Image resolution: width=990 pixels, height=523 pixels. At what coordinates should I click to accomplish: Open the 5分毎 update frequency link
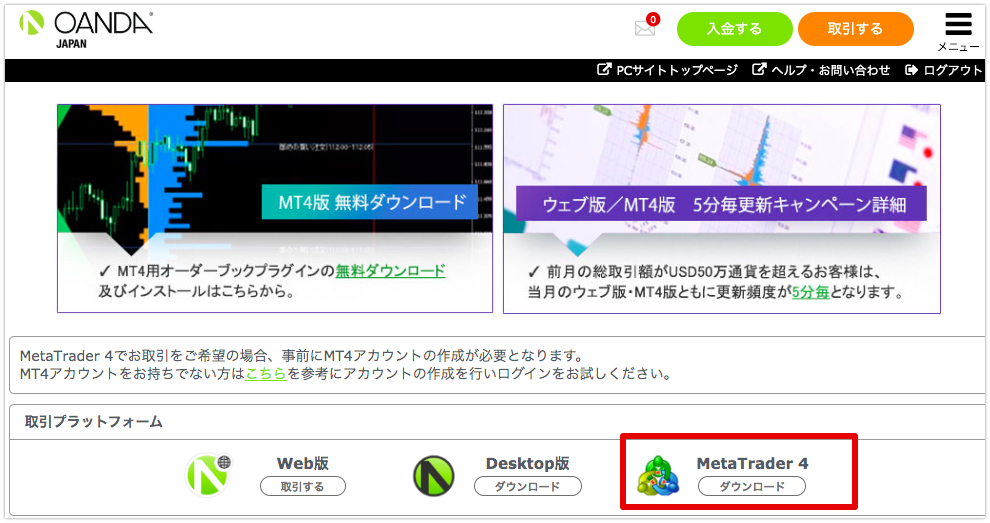(x=811, y=292)
